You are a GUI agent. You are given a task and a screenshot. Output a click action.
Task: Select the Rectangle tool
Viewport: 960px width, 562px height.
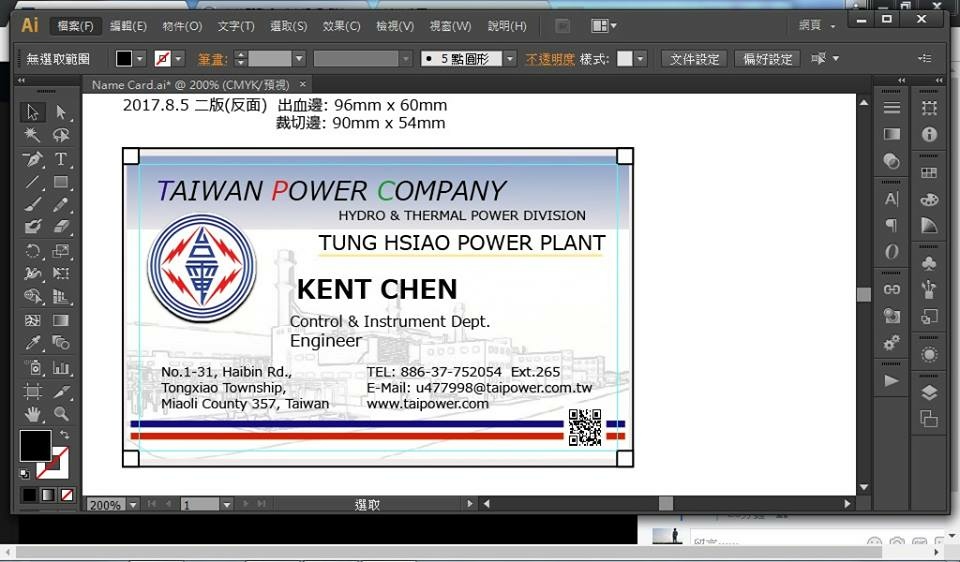(60, 182)
